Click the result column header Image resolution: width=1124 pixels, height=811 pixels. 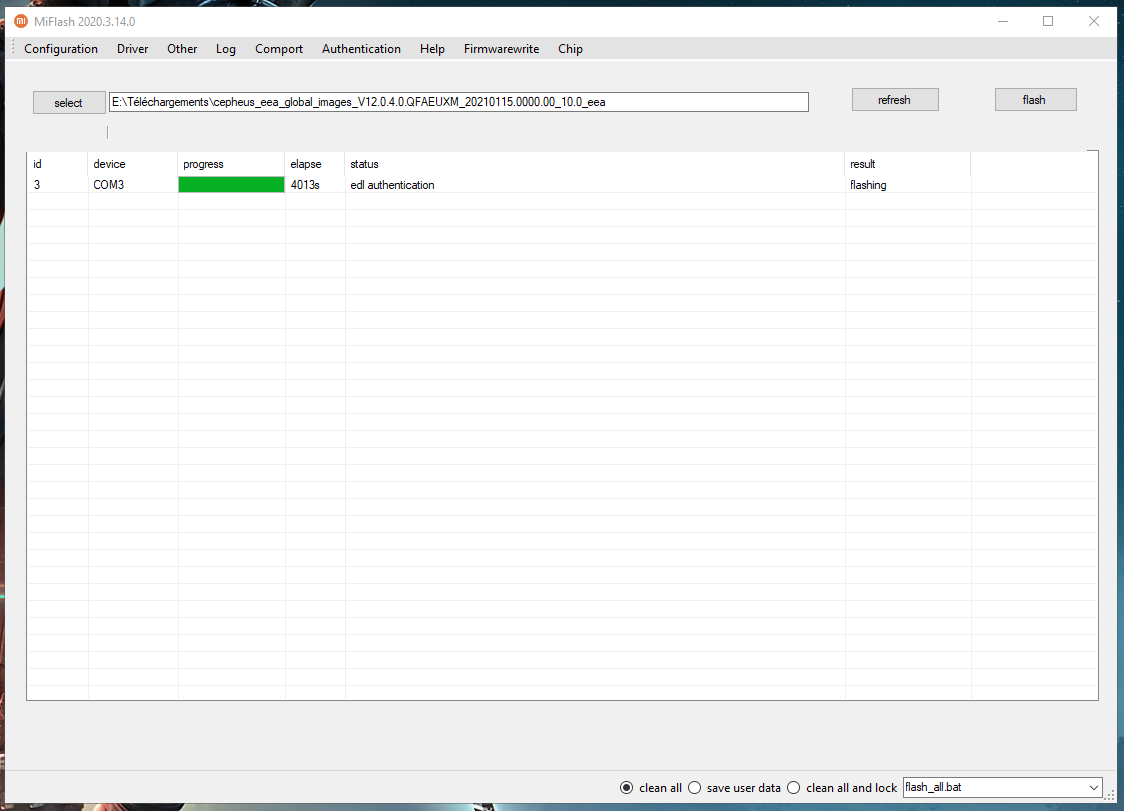(x=908, y=164)
